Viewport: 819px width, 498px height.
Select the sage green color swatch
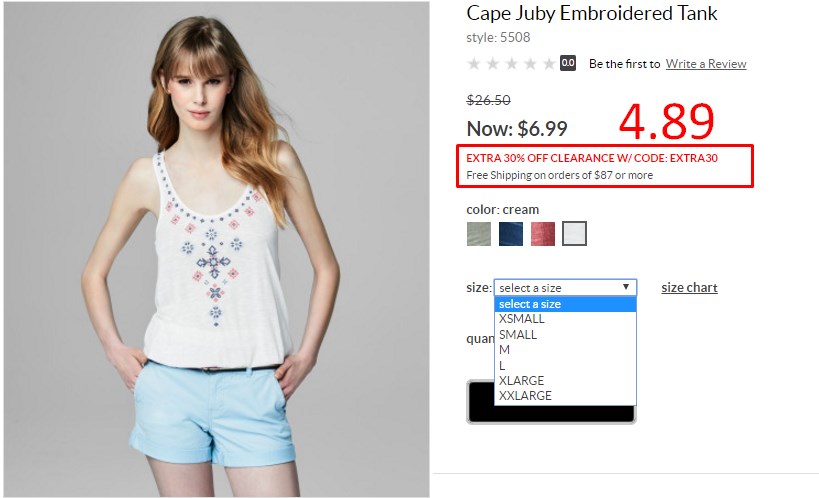coord(479,234)
